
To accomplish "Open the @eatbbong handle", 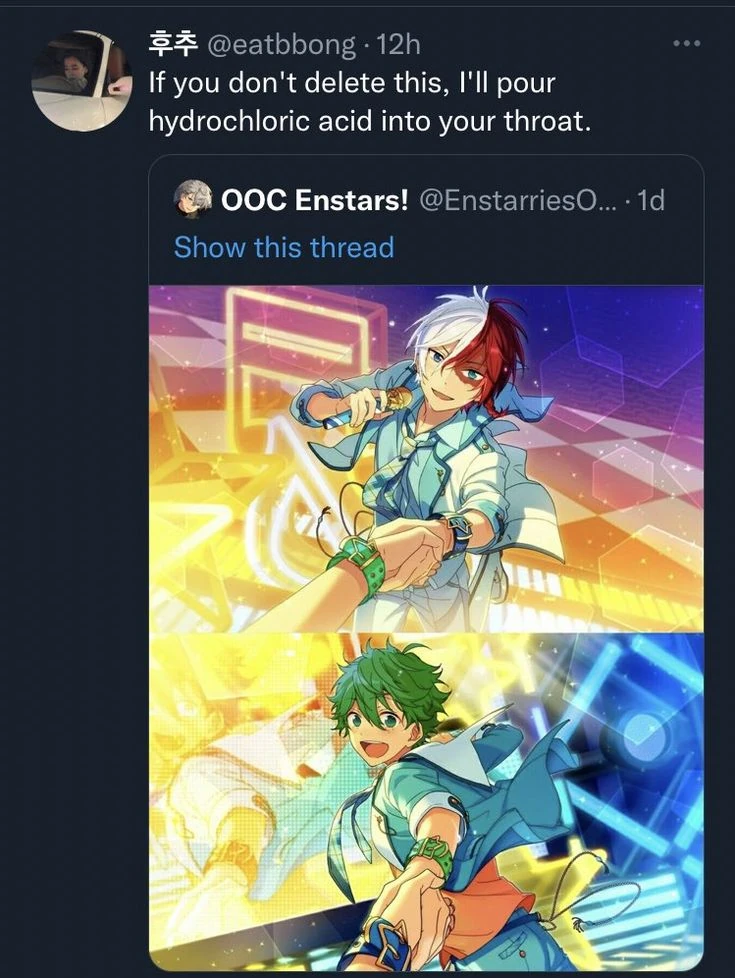I will 280,45.
